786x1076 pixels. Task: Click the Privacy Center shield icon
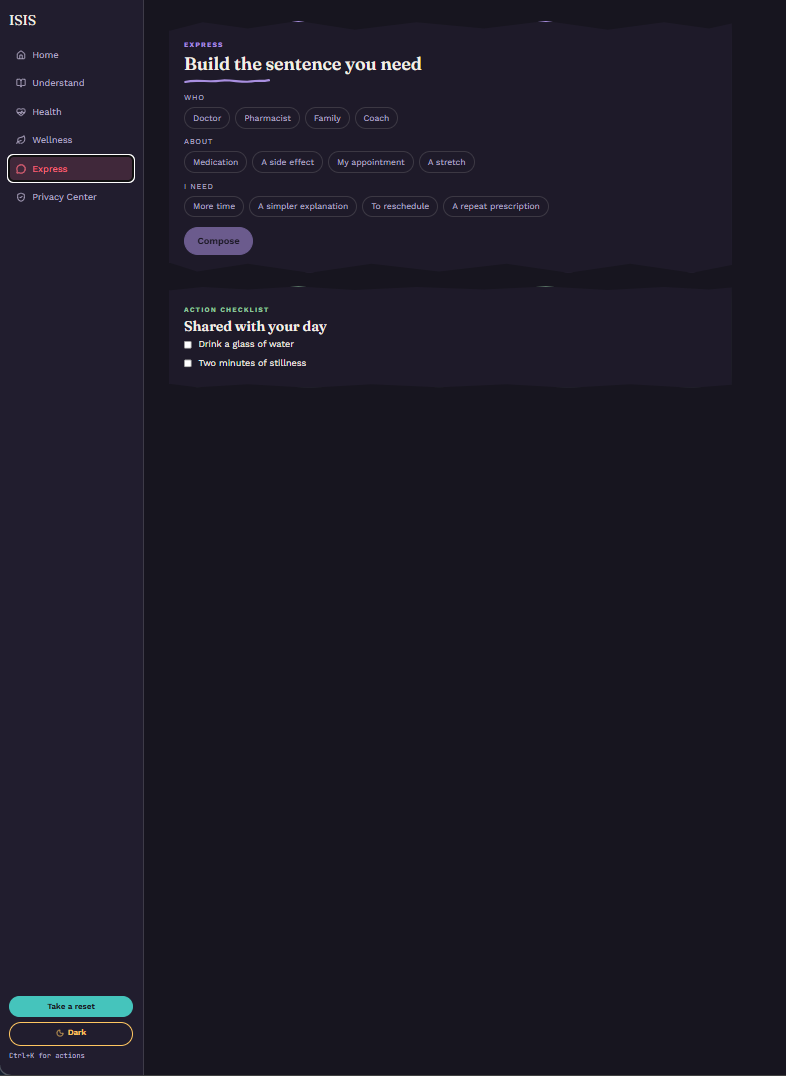coord(21,197)
